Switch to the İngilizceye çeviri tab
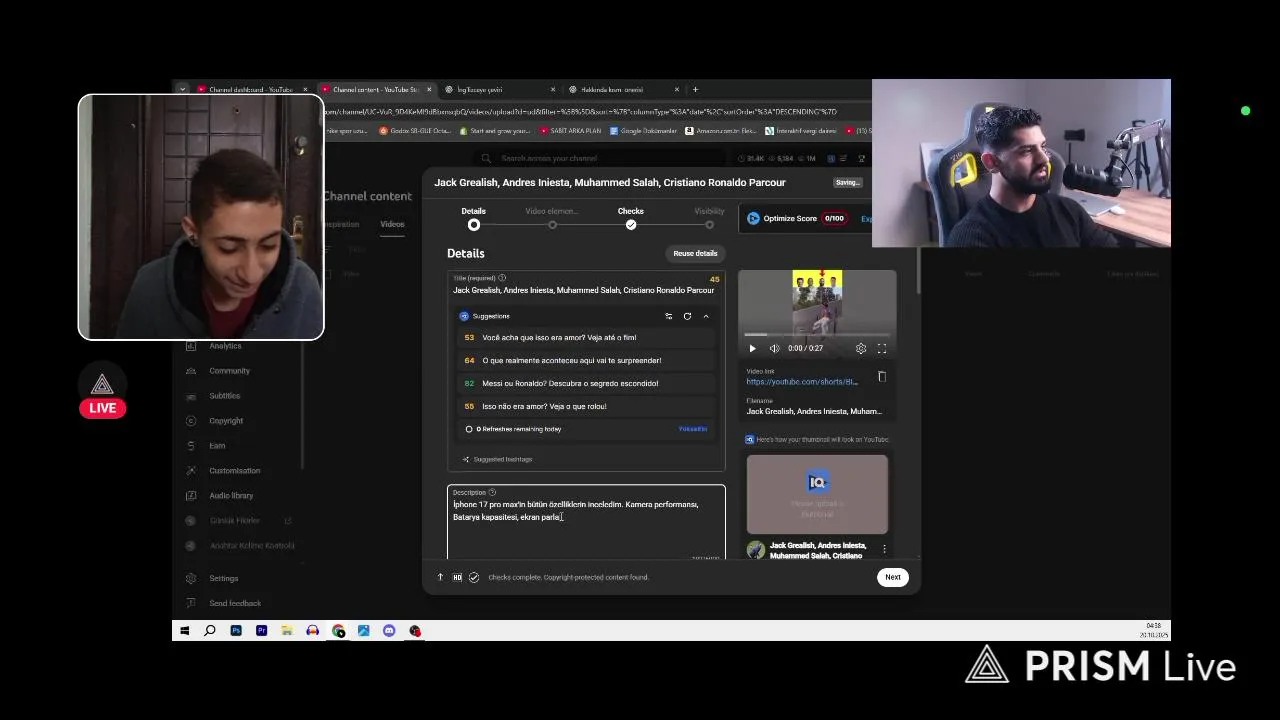1280x720 pixels. point(501,89)
